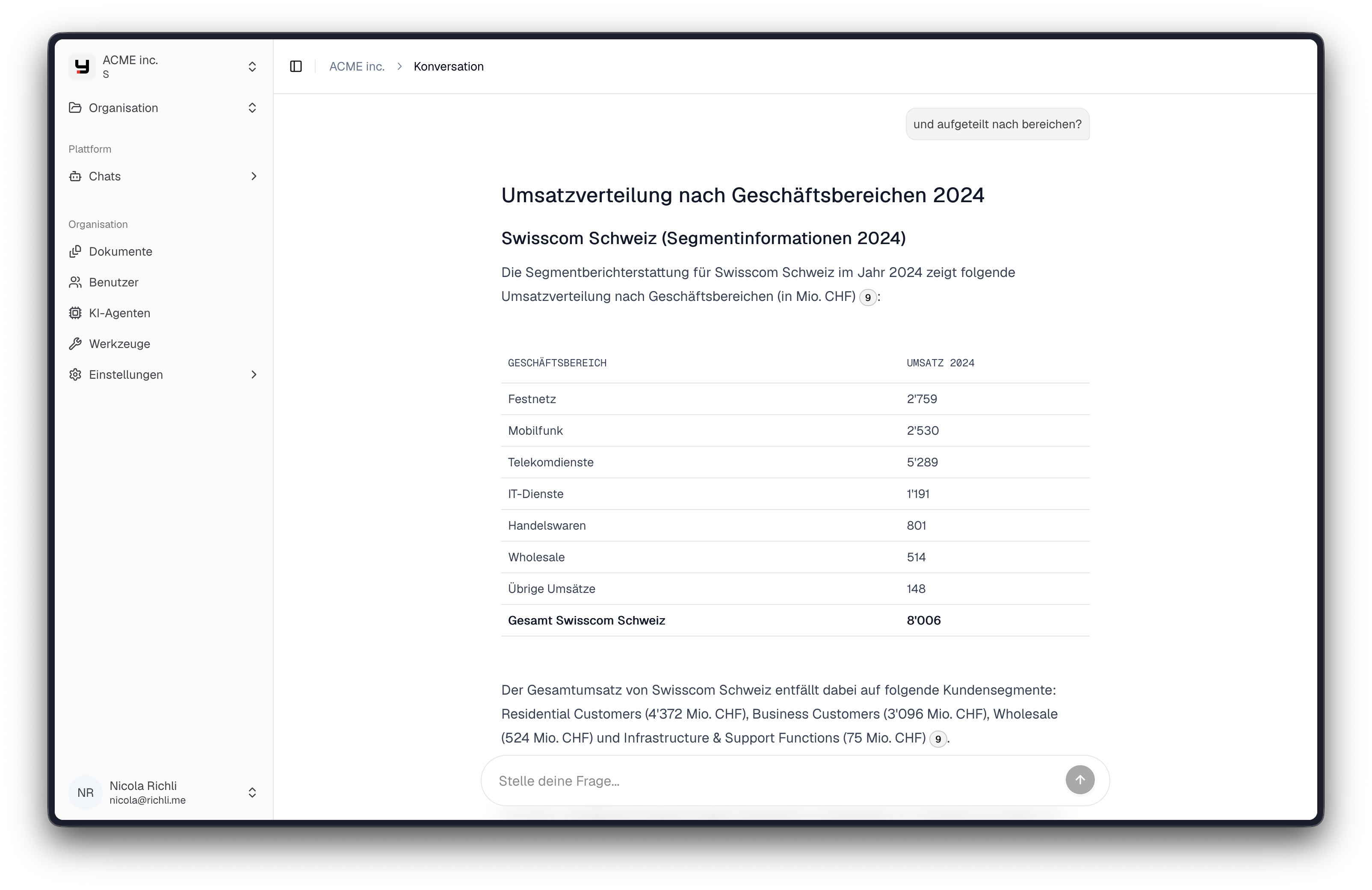
Task: Click the Telekomdienste row label
Action: (x=550, y=463)
